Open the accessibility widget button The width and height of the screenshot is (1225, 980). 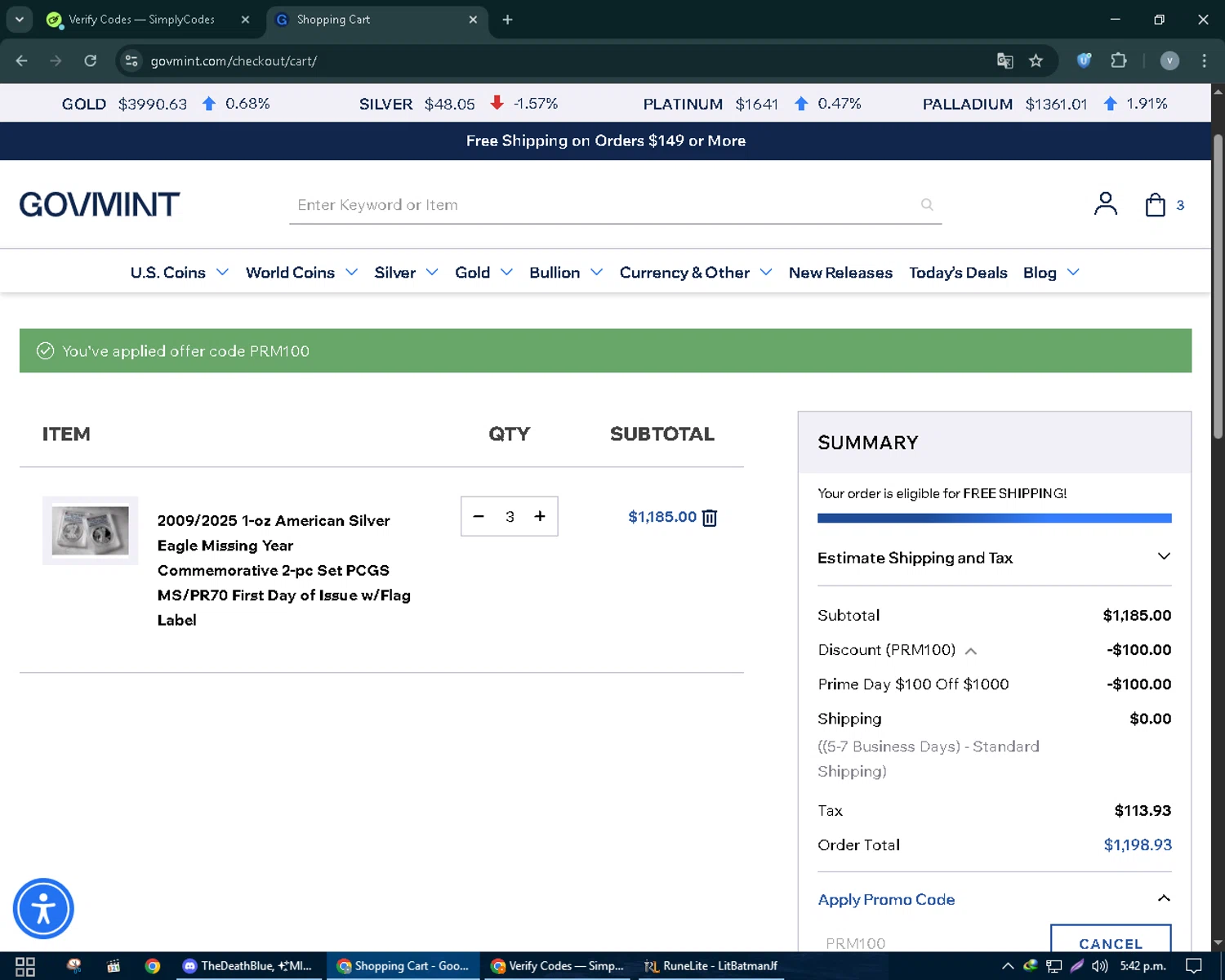click(x=43, y=908)
